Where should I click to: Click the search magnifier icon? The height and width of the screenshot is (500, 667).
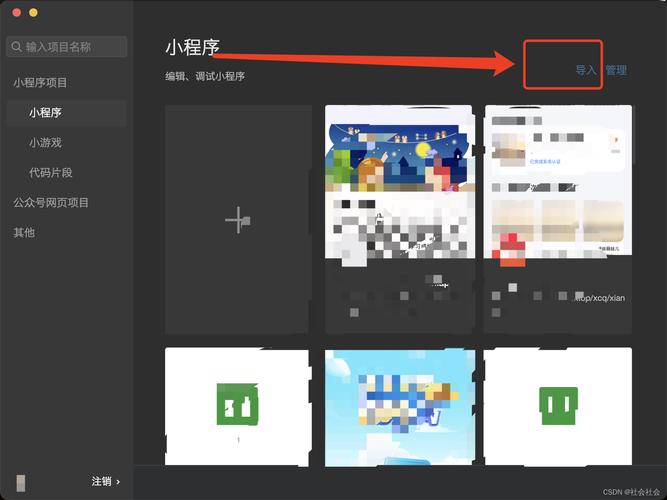[17, 46]
